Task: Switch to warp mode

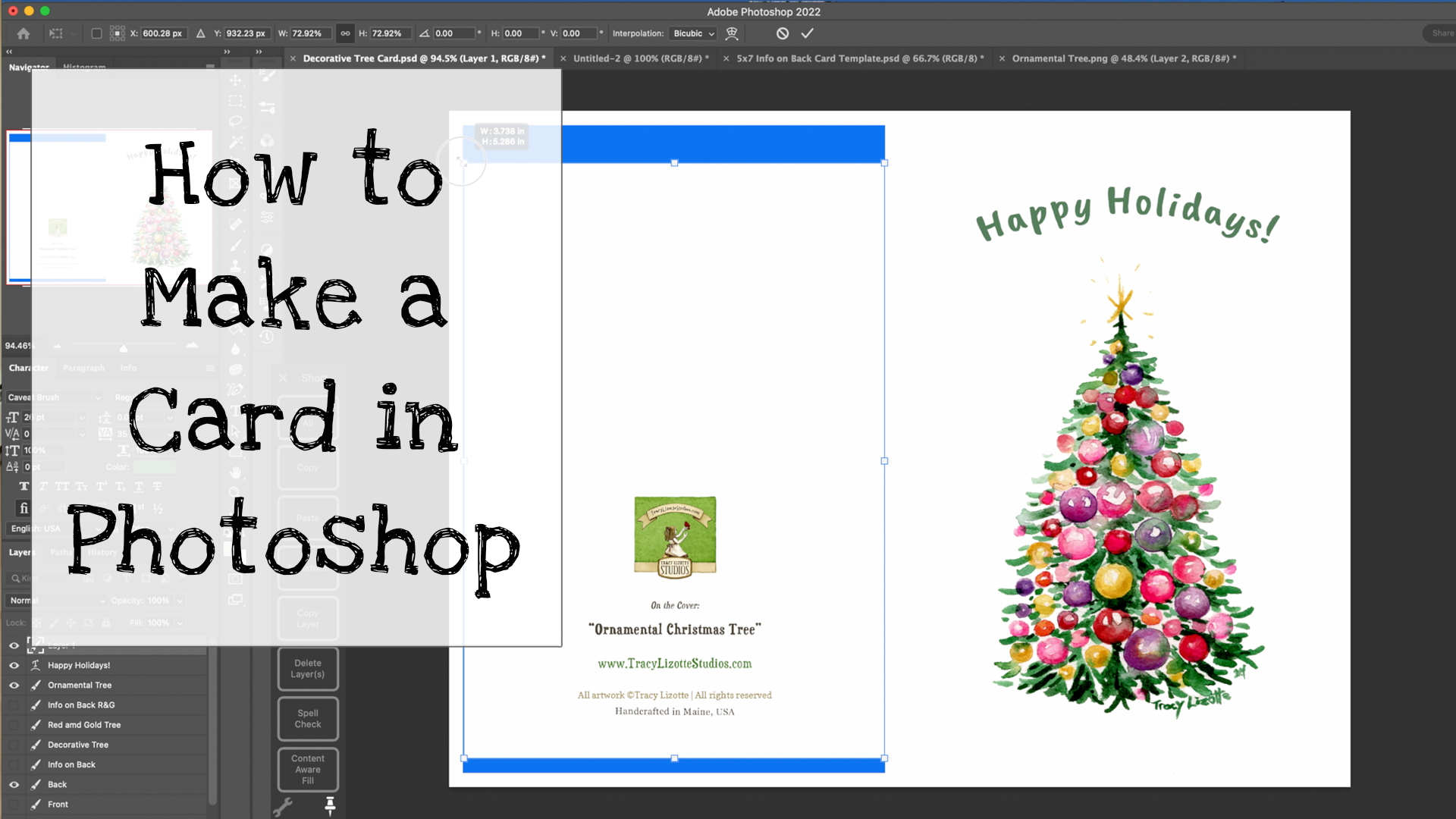Action: 732,33
